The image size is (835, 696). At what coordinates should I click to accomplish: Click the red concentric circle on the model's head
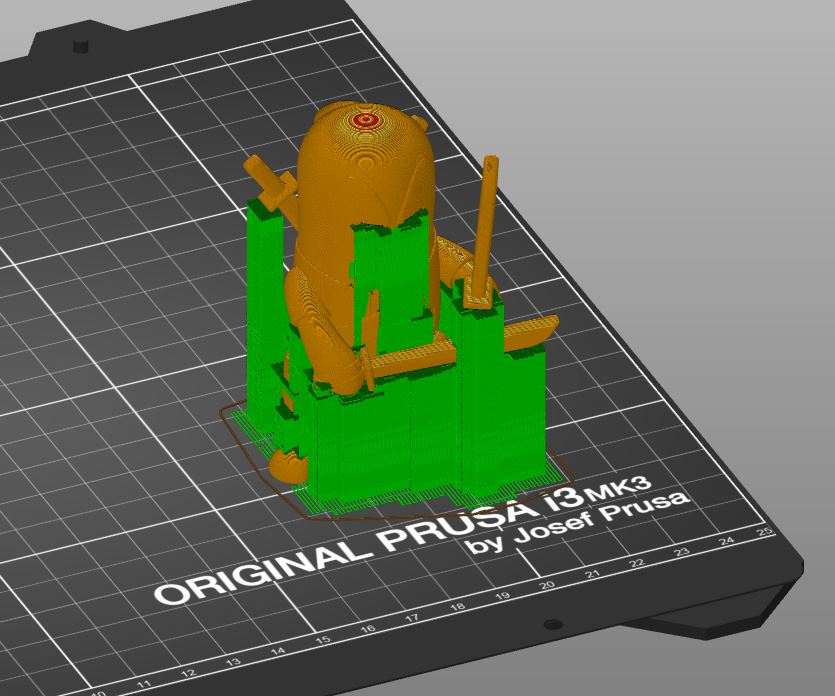tap(366, 120)
